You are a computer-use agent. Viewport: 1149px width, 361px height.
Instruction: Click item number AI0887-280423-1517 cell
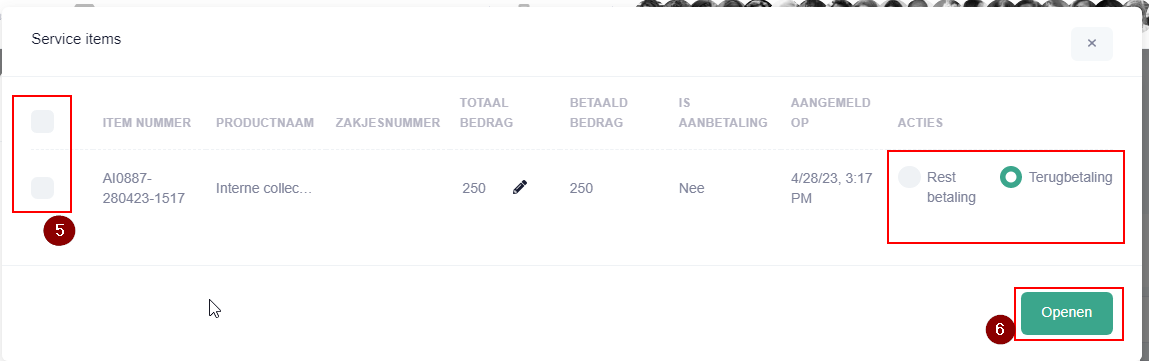pos(144,187)
